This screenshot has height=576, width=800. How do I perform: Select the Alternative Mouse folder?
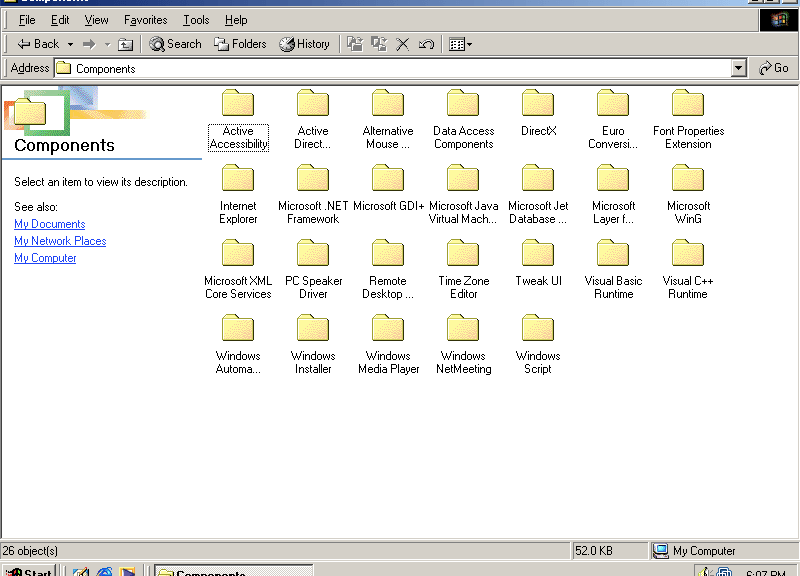[388, 120]
